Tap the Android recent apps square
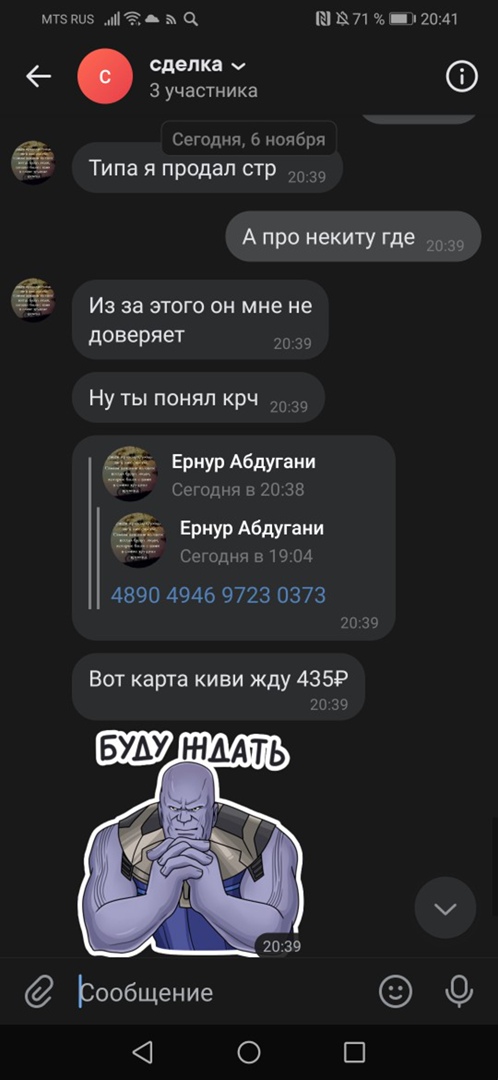 click(x=354, y=1052)
